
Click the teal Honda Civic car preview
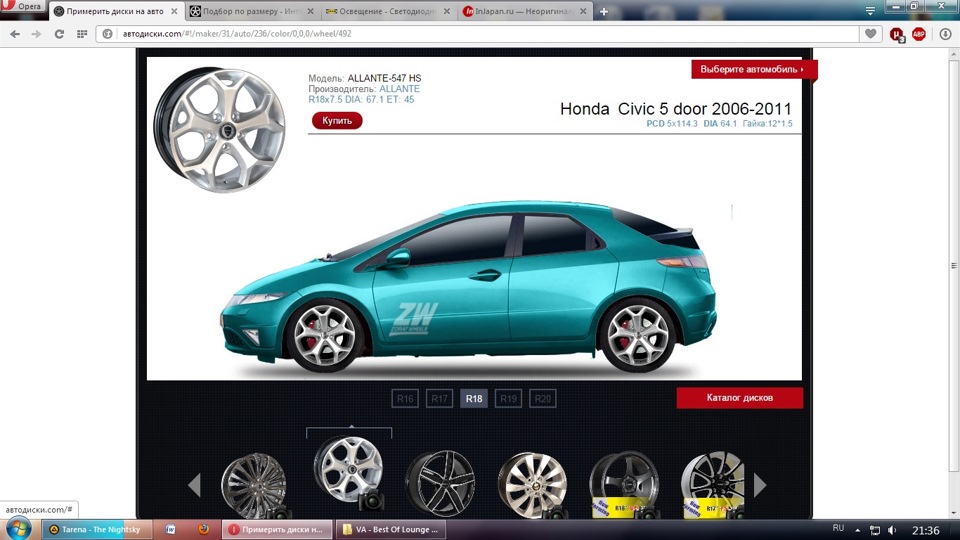click(x=469, y=287)
